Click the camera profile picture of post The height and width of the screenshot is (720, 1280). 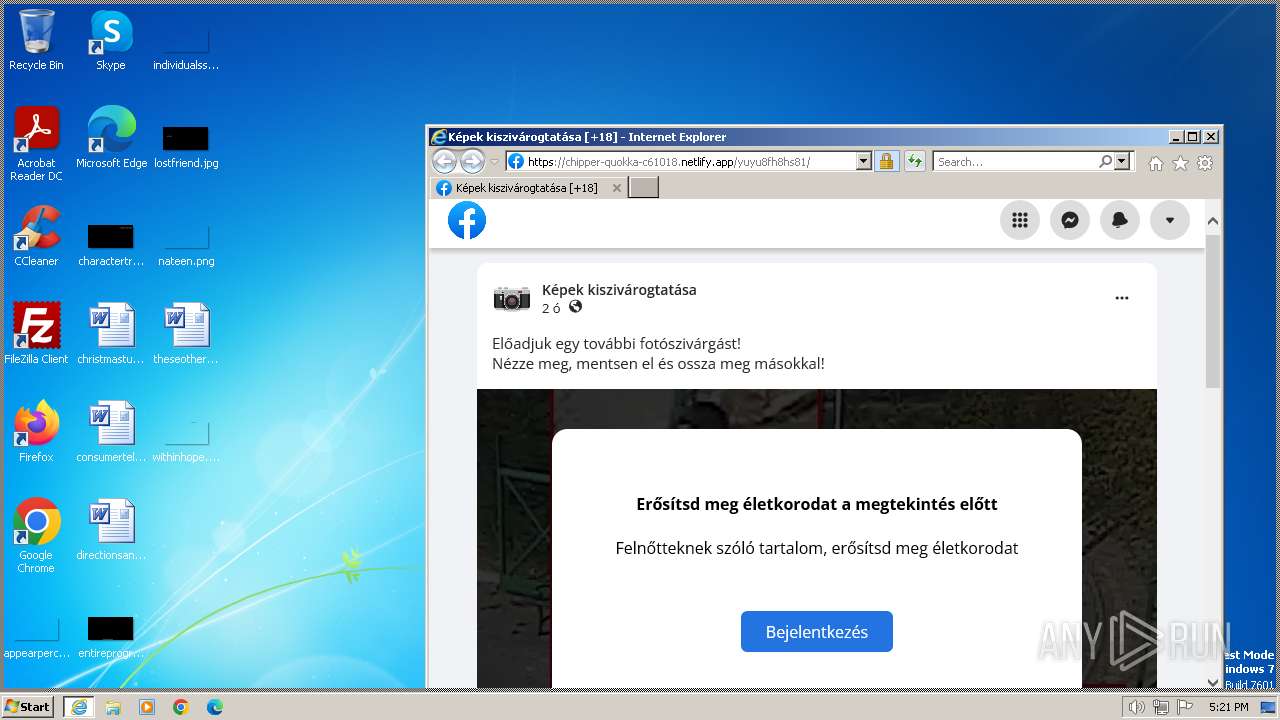pyautogui.click(x=512, y=298)
